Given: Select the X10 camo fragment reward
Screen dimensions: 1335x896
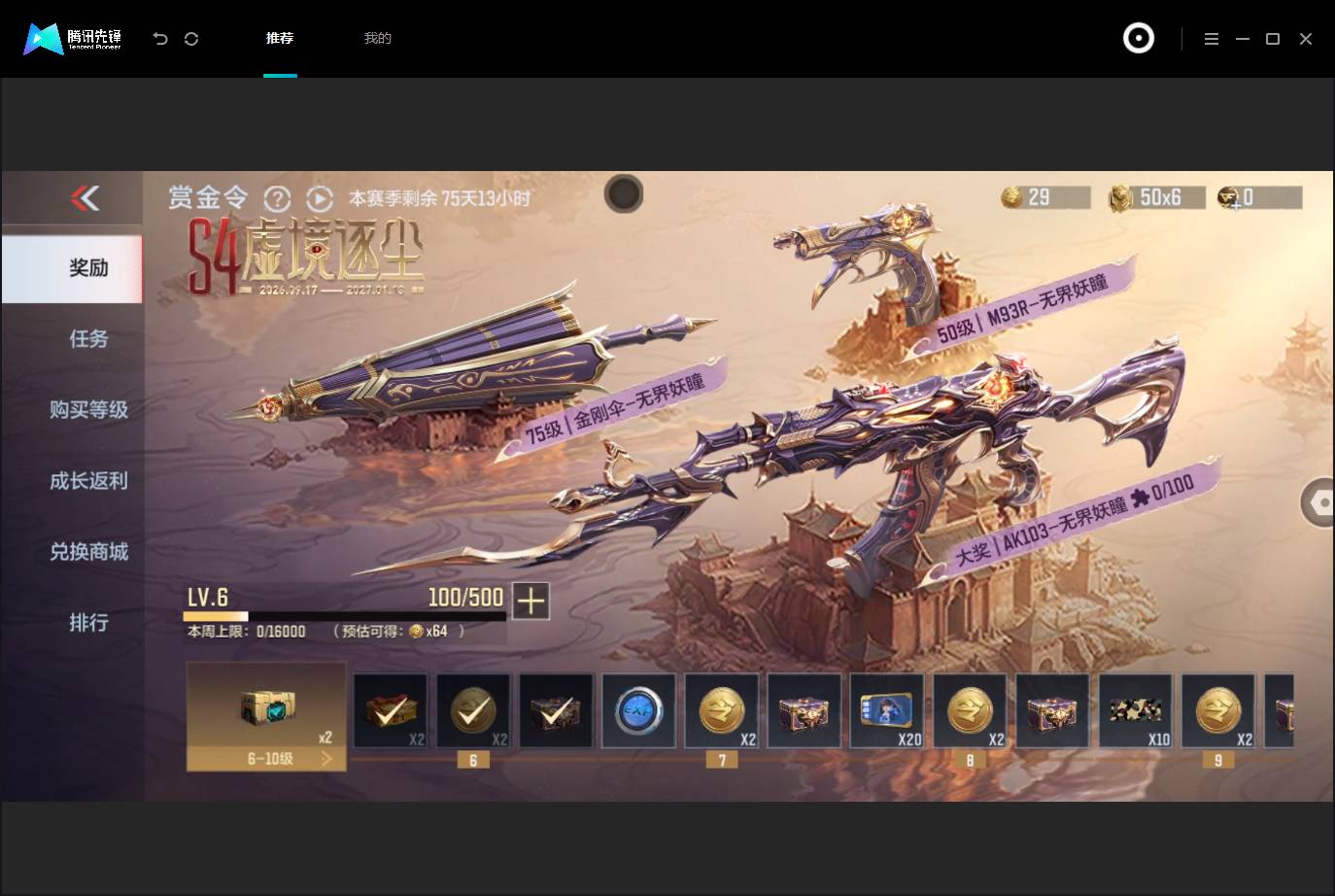Looking at the screenshot, I should tap(1136, 711).
